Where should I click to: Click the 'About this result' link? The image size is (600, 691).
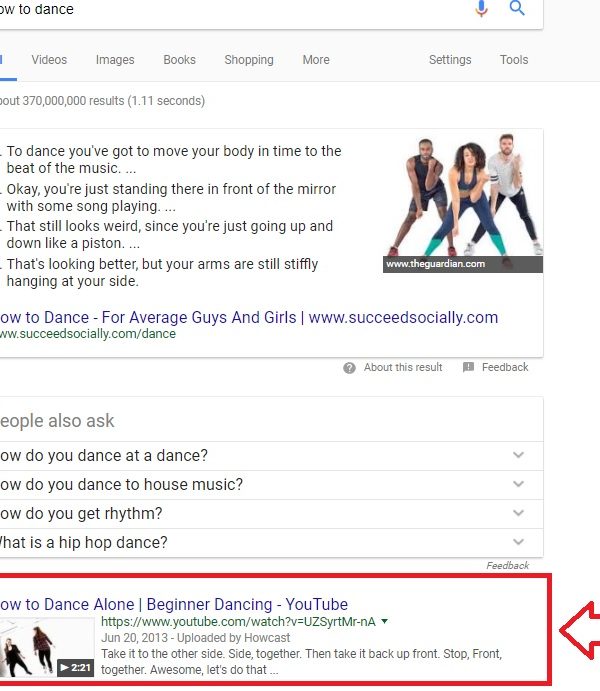pyautogui.click(x=403, y=368)
